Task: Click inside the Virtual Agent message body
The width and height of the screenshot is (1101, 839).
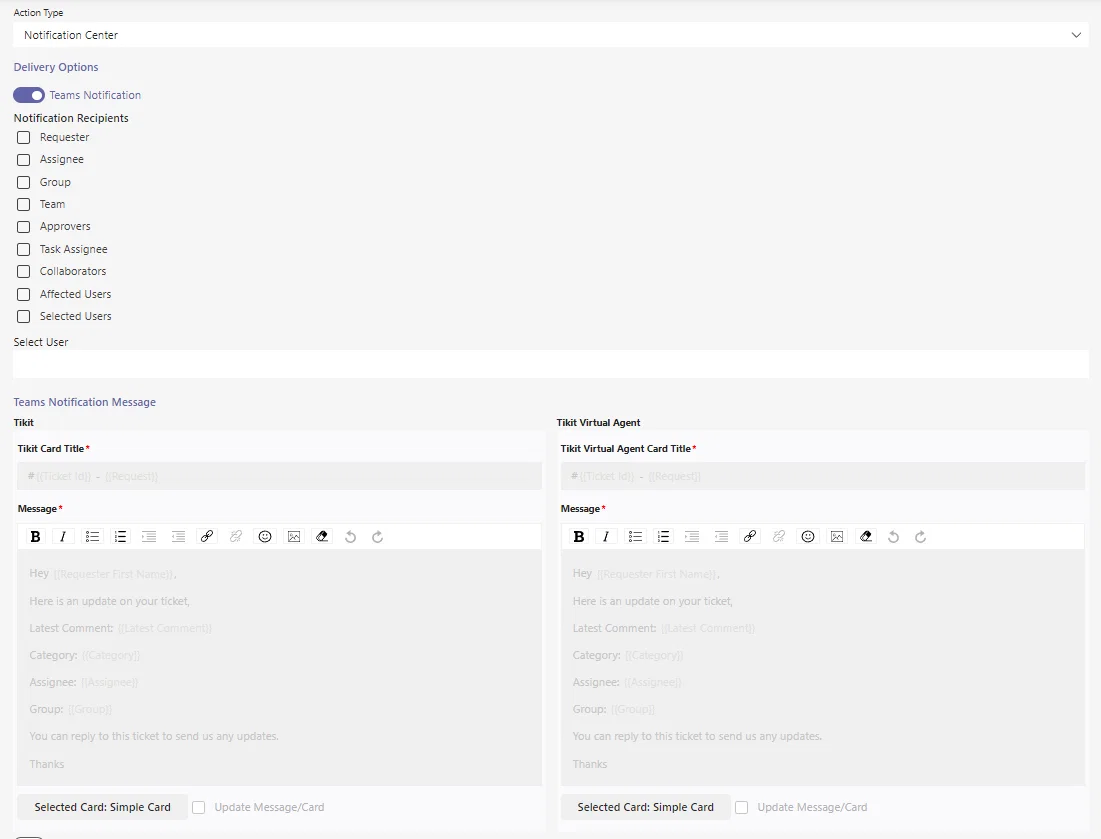Action: pos(823,668)
